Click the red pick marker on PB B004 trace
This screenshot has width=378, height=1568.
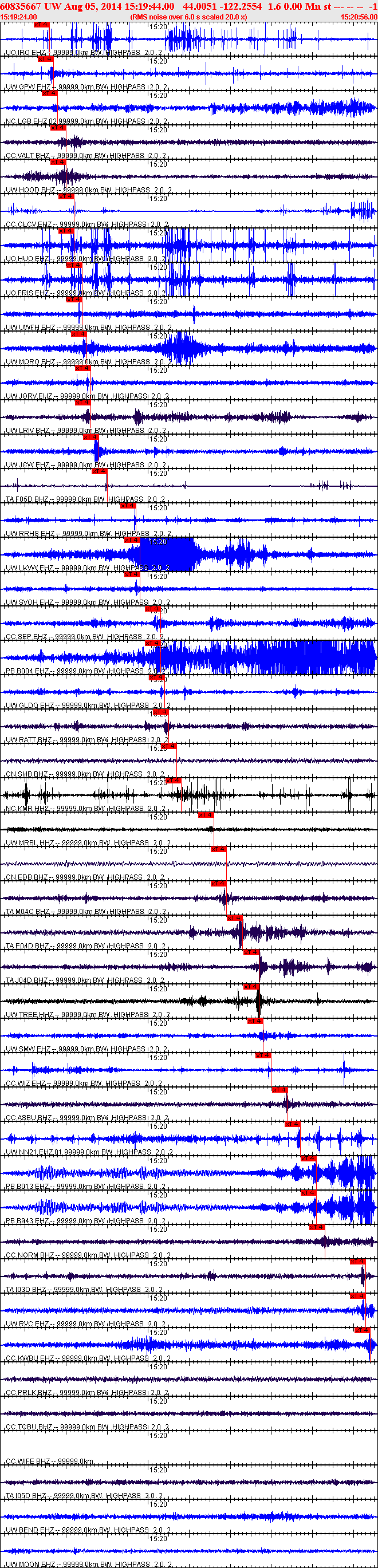(x=152, y=643)
